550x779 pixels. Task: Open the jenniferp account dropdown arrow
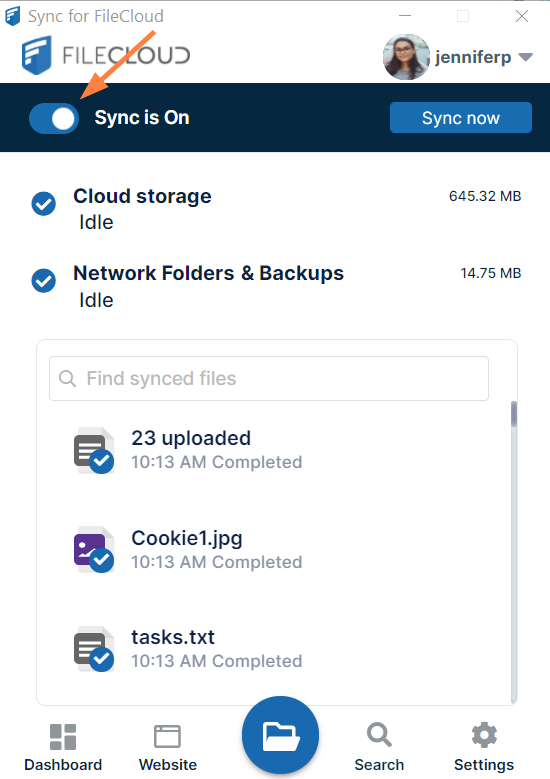click(525, 57)
